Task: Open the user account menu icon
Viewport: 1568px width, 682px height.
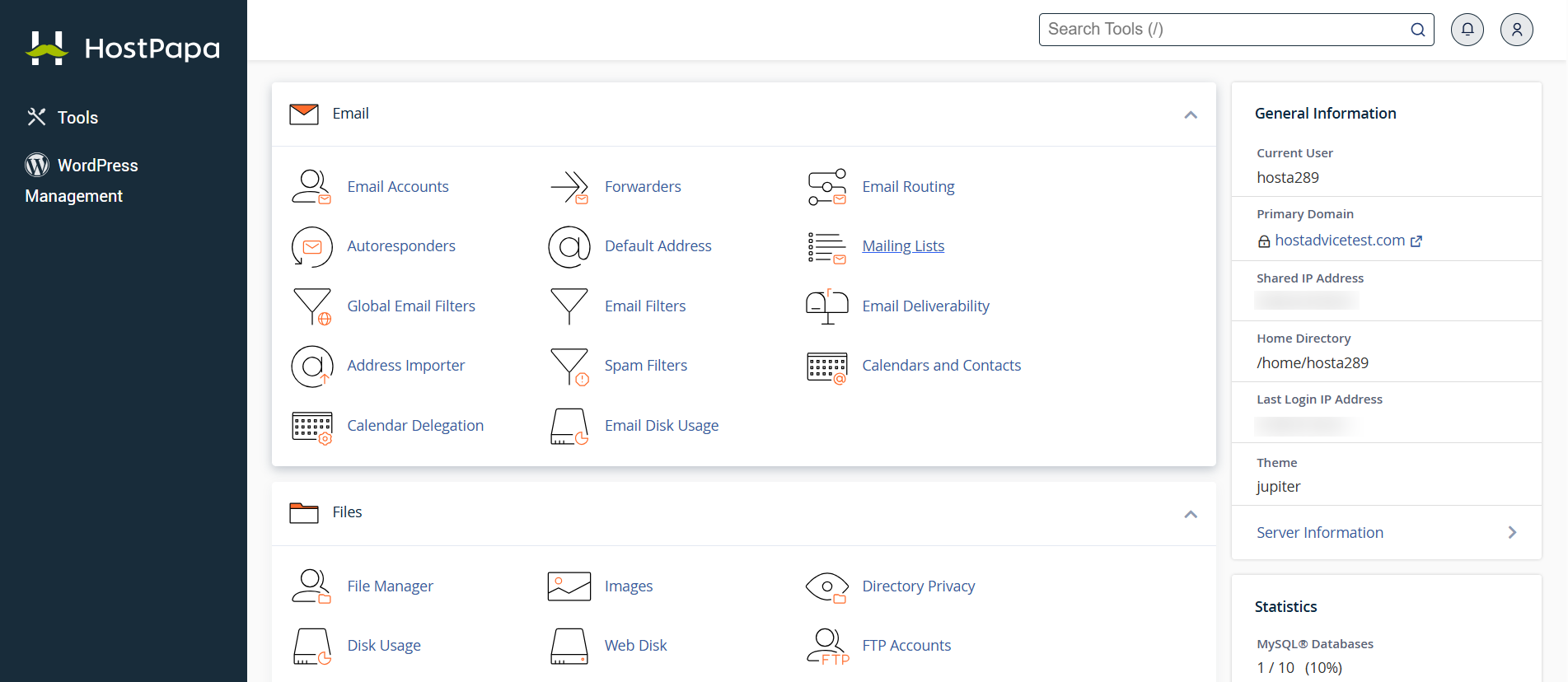Action: click(1517, 30)
